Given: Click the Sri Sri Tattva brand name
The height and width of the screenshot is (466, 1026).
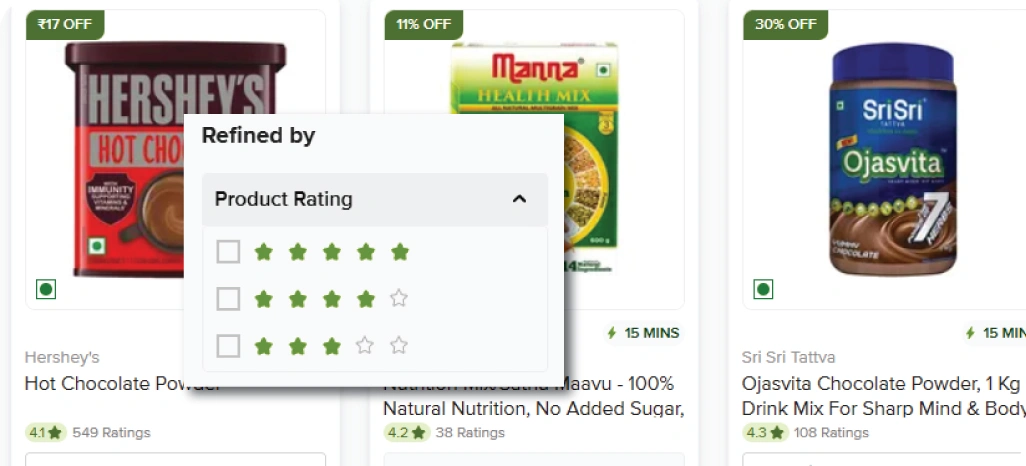Looking at the screenshot, I should (789, 357).
